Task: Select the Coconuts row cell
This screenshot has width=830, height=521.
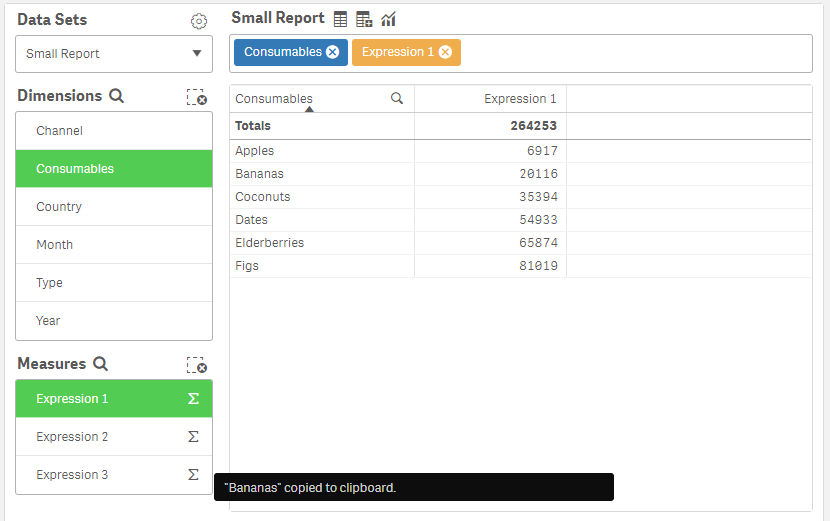Action: point(322,197)
